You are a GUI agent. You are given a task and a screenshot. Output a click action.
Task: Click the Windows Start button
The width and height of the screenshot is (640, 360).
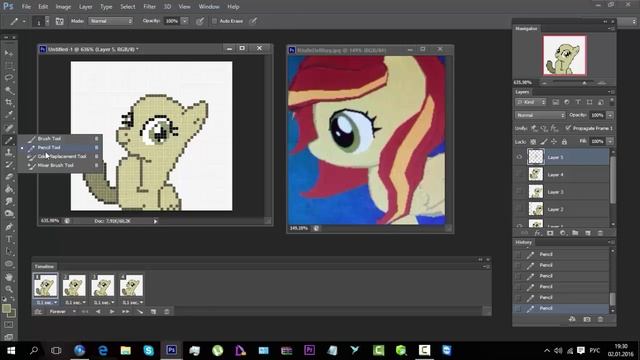click(11, 350)
